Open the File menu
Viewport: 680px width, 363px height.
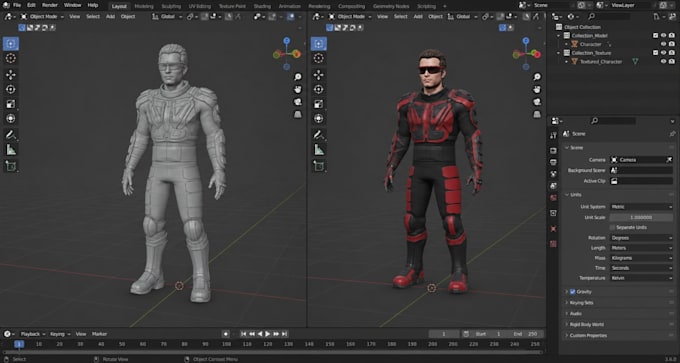pos(17,5)
